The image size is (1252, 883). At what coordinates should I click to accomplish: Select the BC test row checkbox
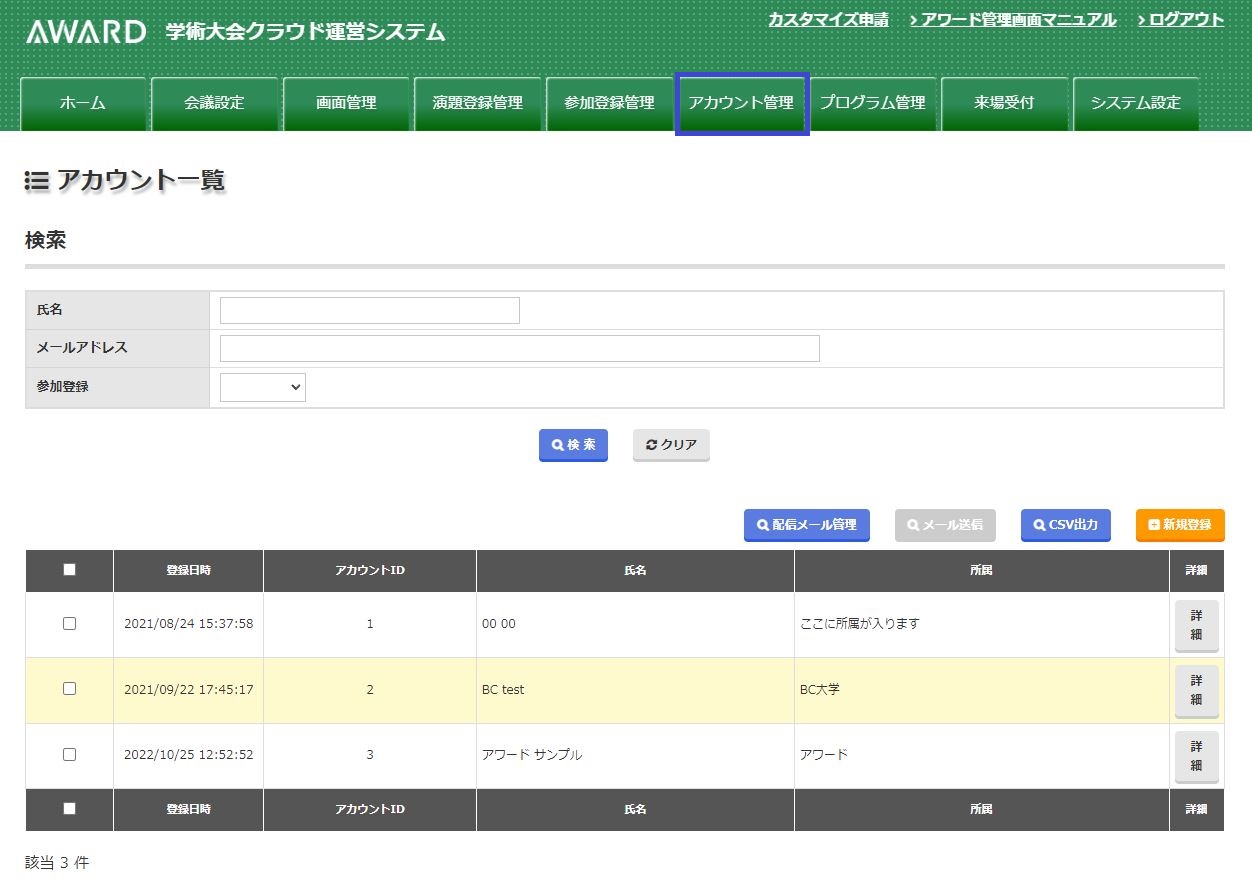coord(69,689)
